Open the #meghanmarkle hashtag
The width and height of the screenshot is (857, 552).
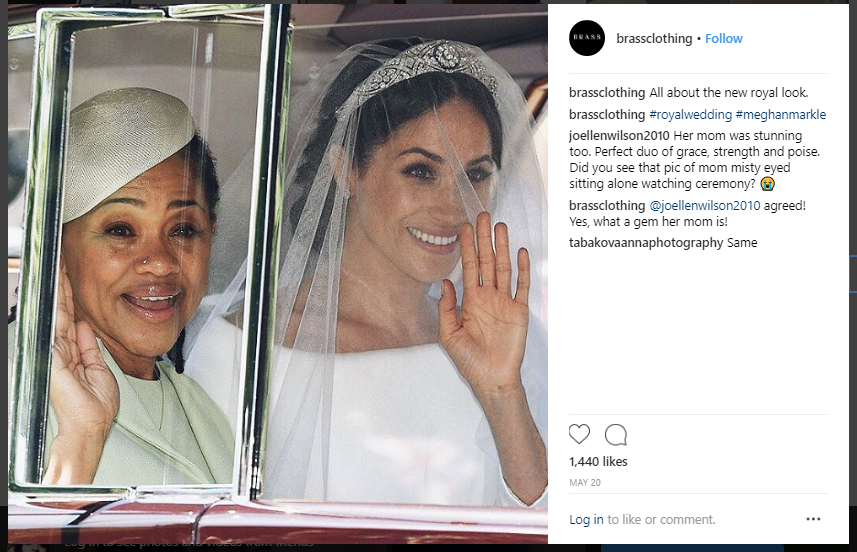tap(780, 115)
